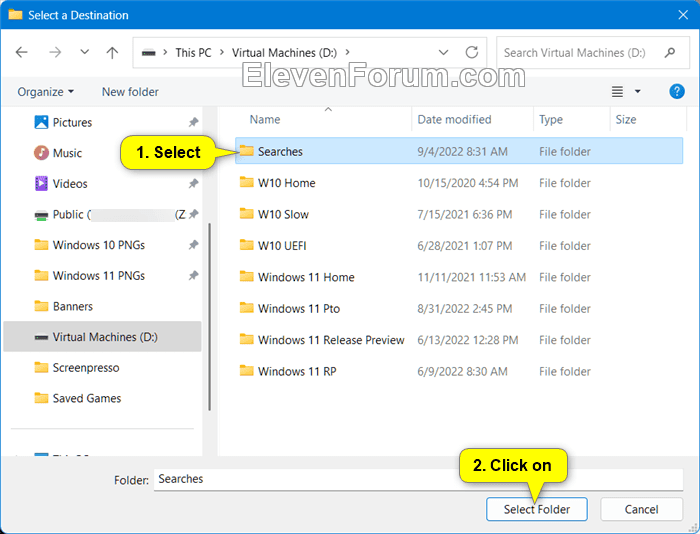
Task: Click the search magnifier icon
Action: click(670, 53)
